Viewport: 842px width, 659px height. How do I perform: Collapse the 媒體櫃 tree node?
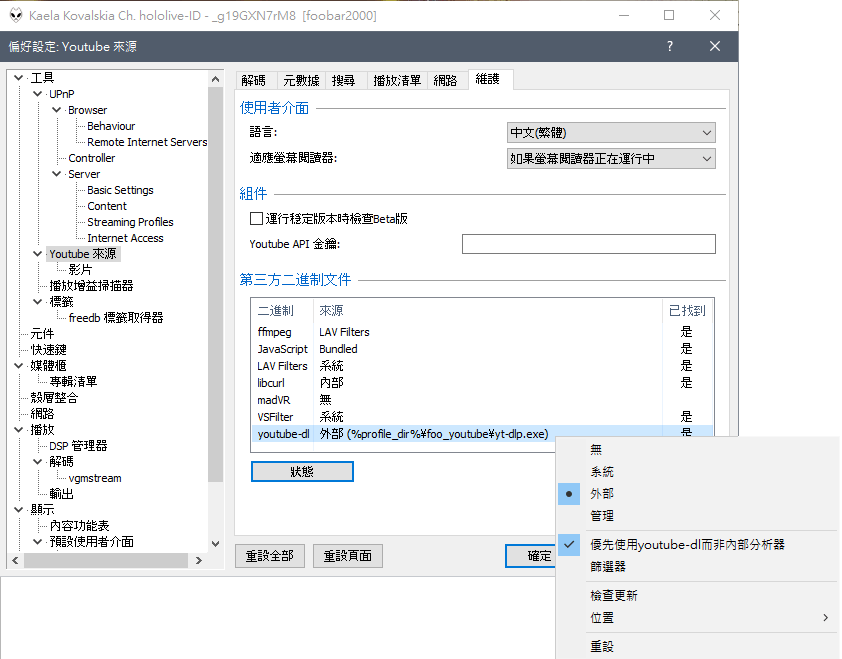click(x=19, y=366)
